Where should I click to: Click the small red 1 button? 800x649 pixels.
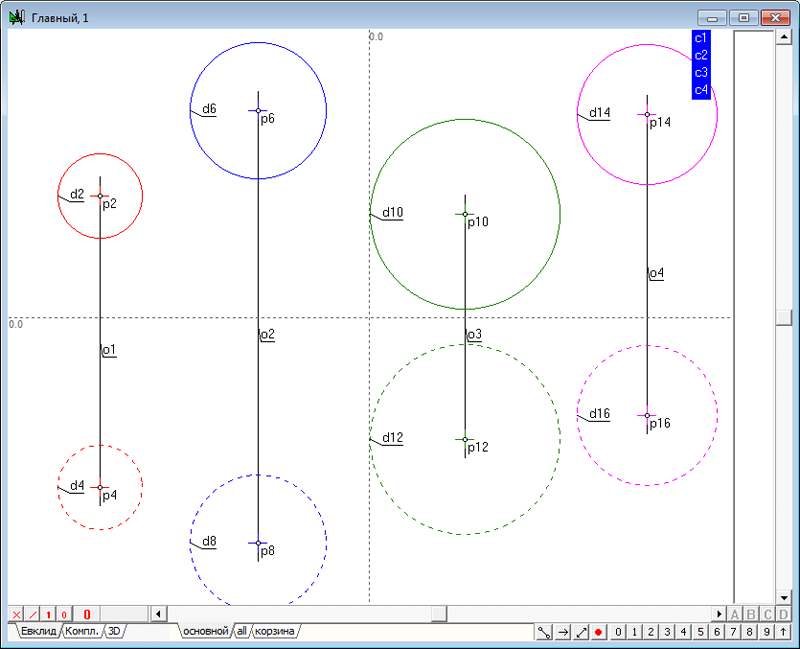(x=48, y=614)
